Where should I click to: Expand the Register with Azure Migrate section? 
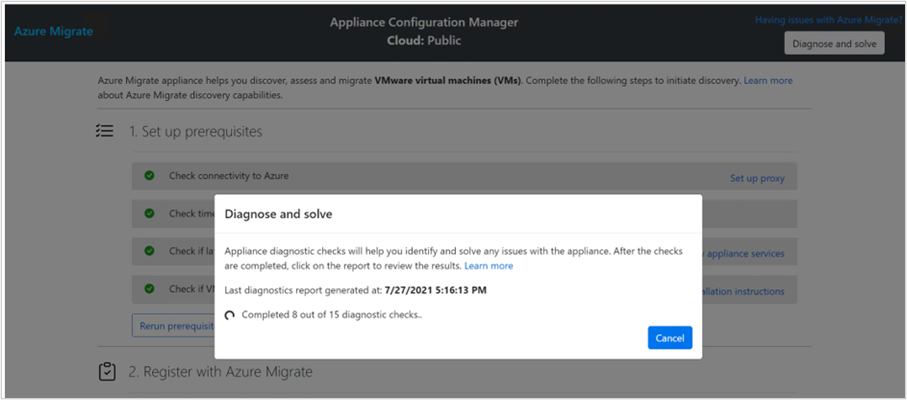point(220,372)
